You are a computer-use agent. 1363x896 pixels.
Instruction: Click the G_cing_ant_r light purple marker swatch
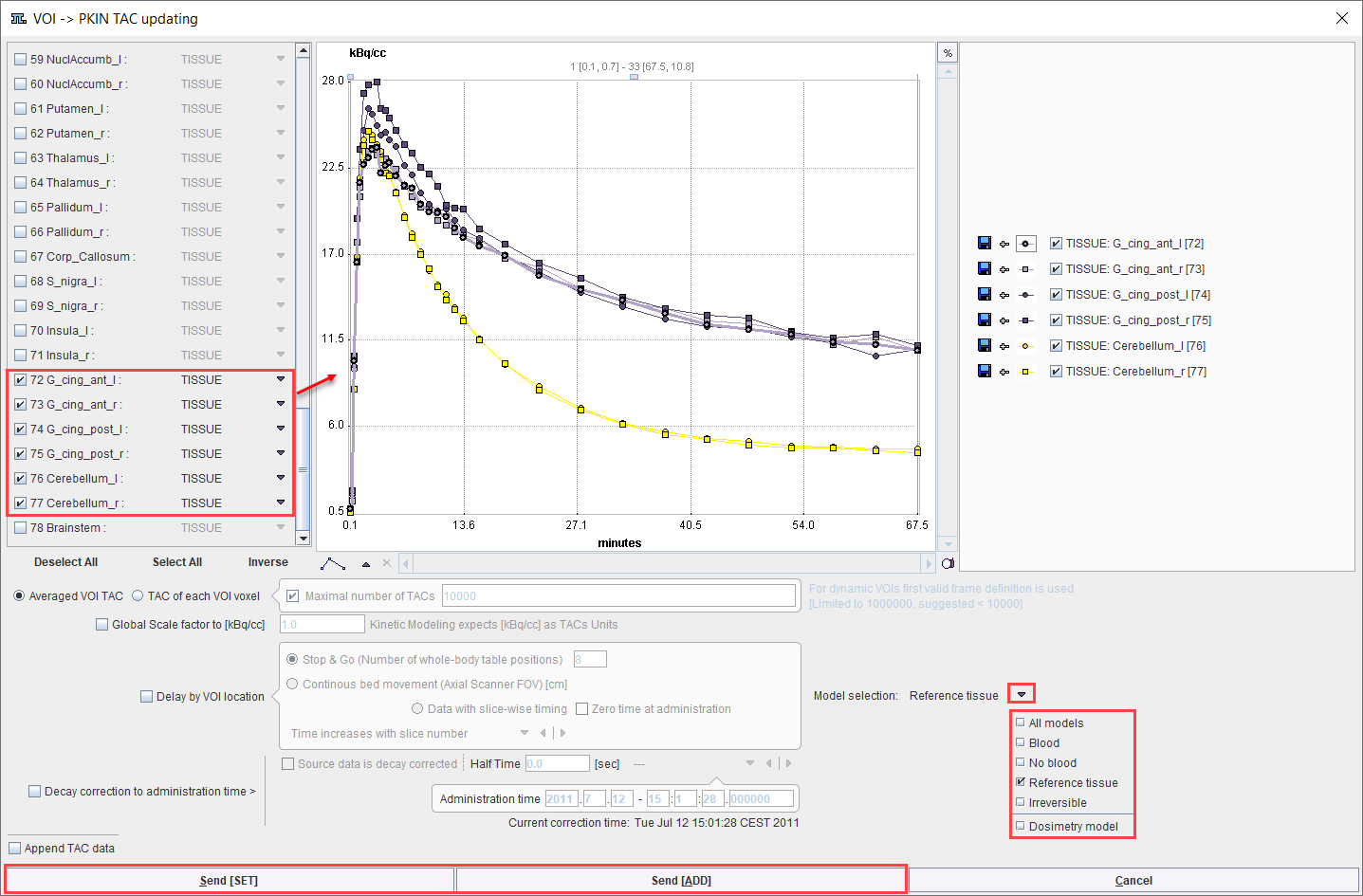click(x=1025, y=269)
